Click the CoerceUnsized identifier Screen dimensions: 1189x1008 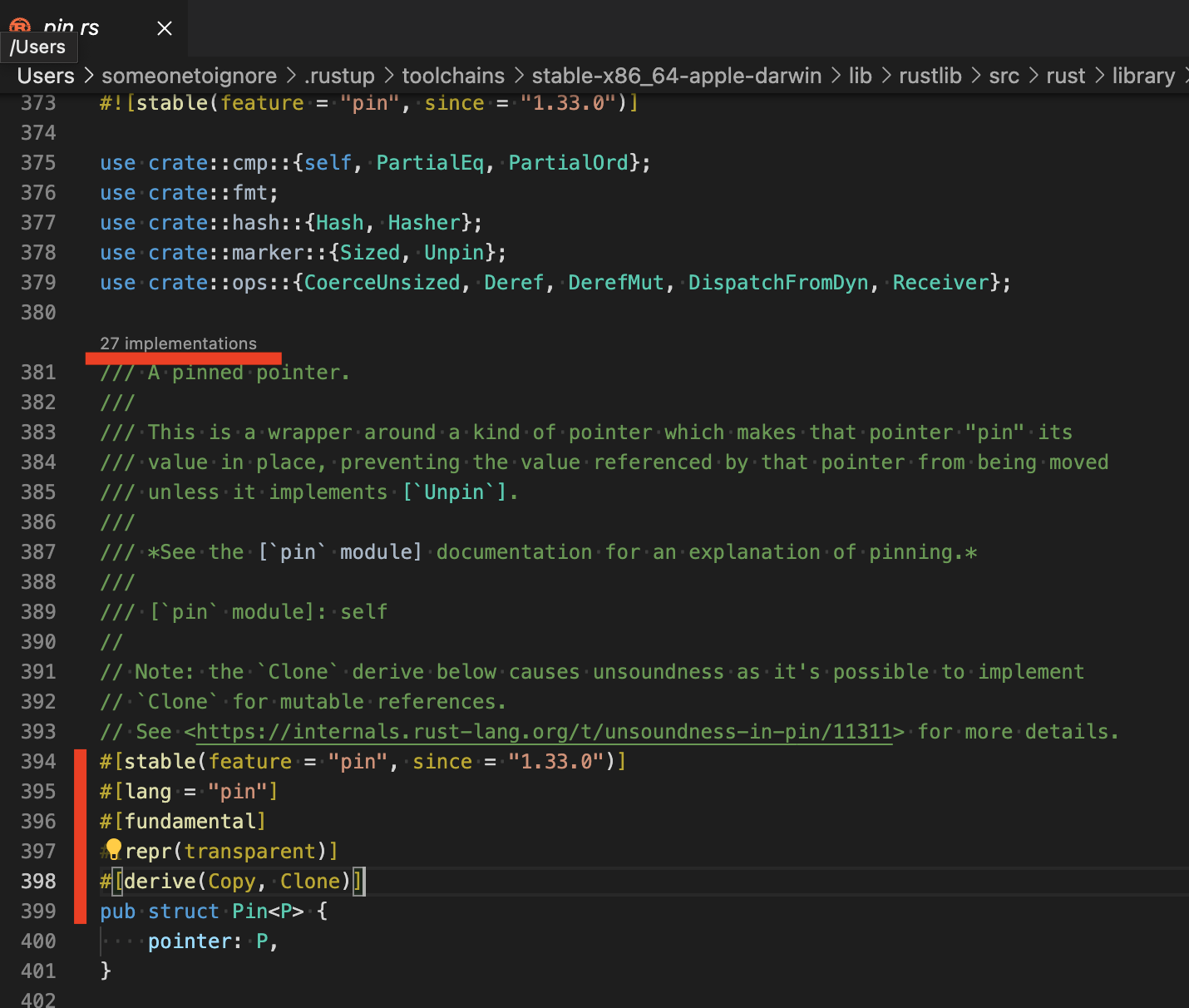382,282
